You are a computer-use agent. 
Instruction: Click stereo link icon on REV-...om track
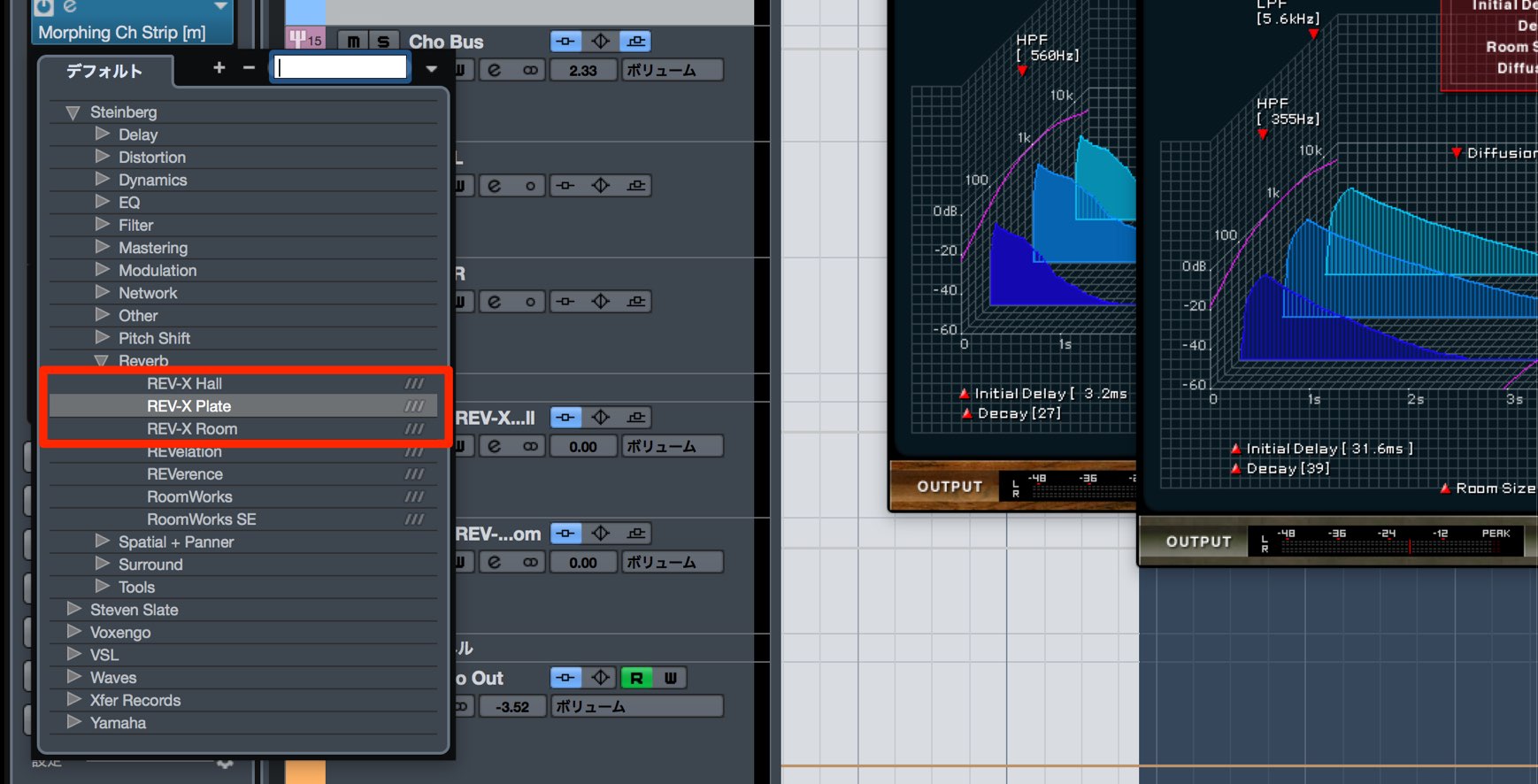(529, 562)
